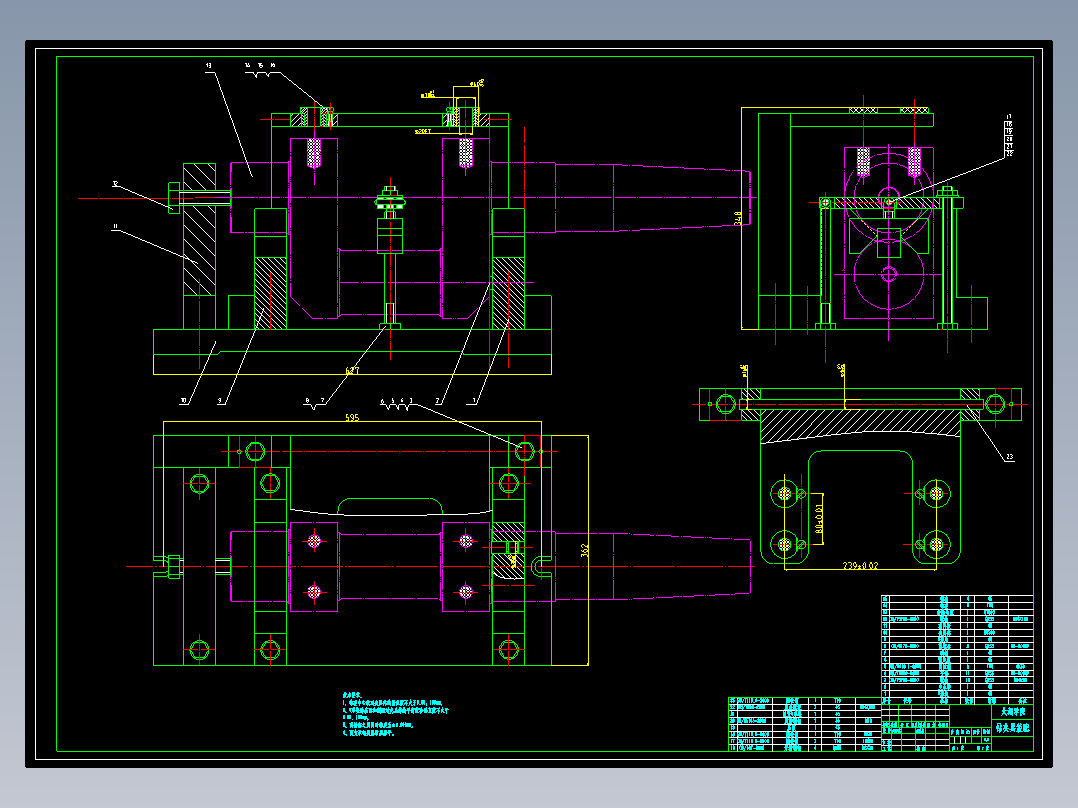Select part callout number 10

[184, 400]
